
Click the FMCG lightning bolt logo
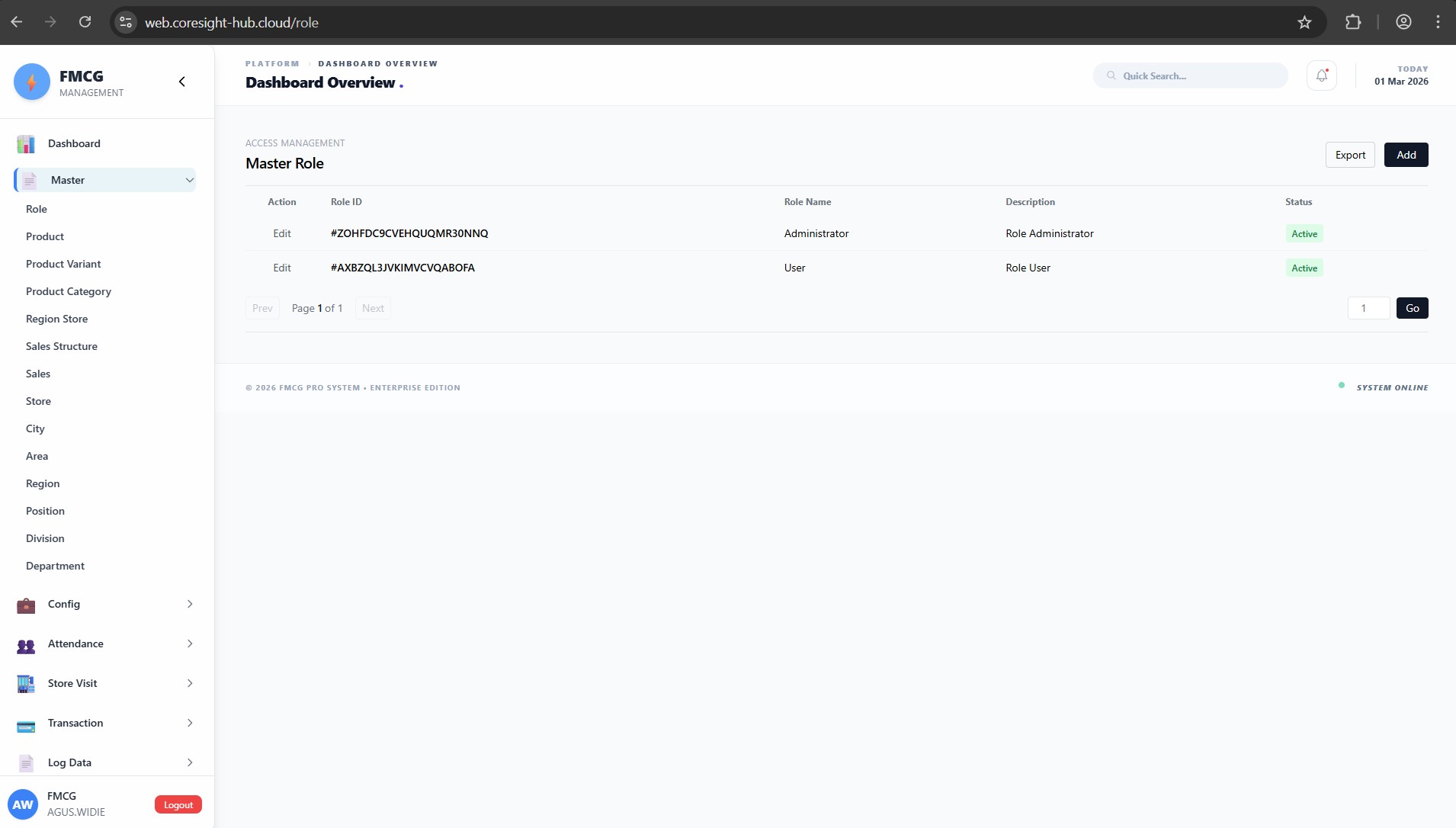click(x=32, y=82)
